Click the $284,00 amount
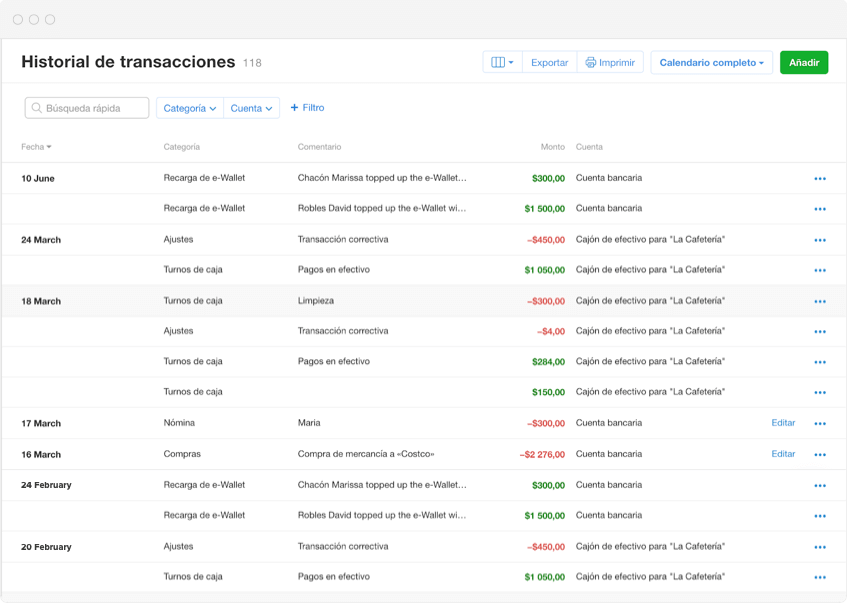 tap(548, 361)
